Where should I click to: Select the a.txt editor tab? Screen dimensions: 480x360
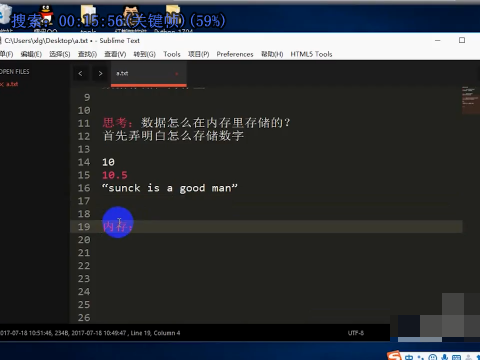[x=149, y=74]
